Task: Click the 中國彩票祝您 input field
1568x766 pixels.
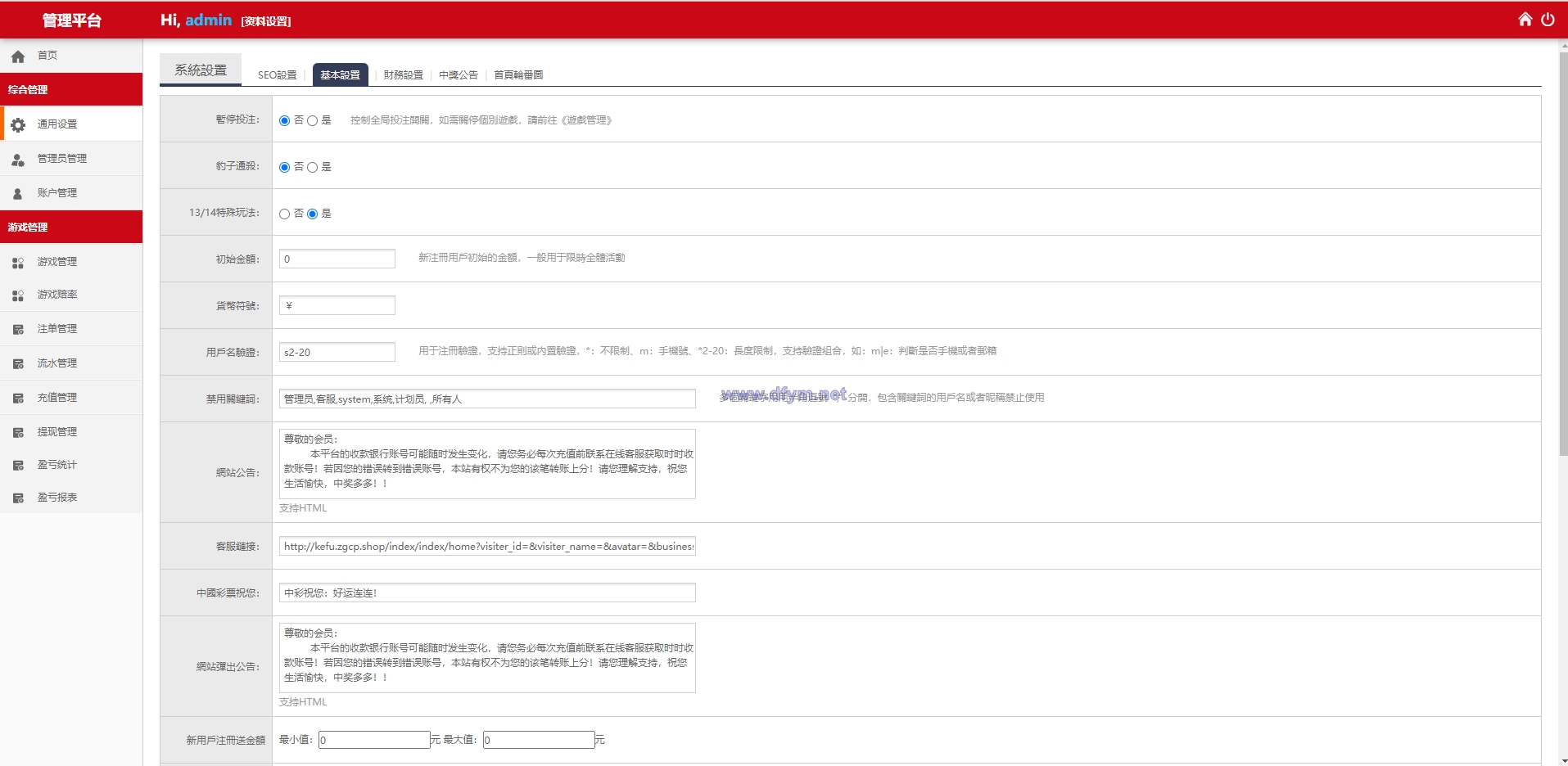Action: coord(487,593)
